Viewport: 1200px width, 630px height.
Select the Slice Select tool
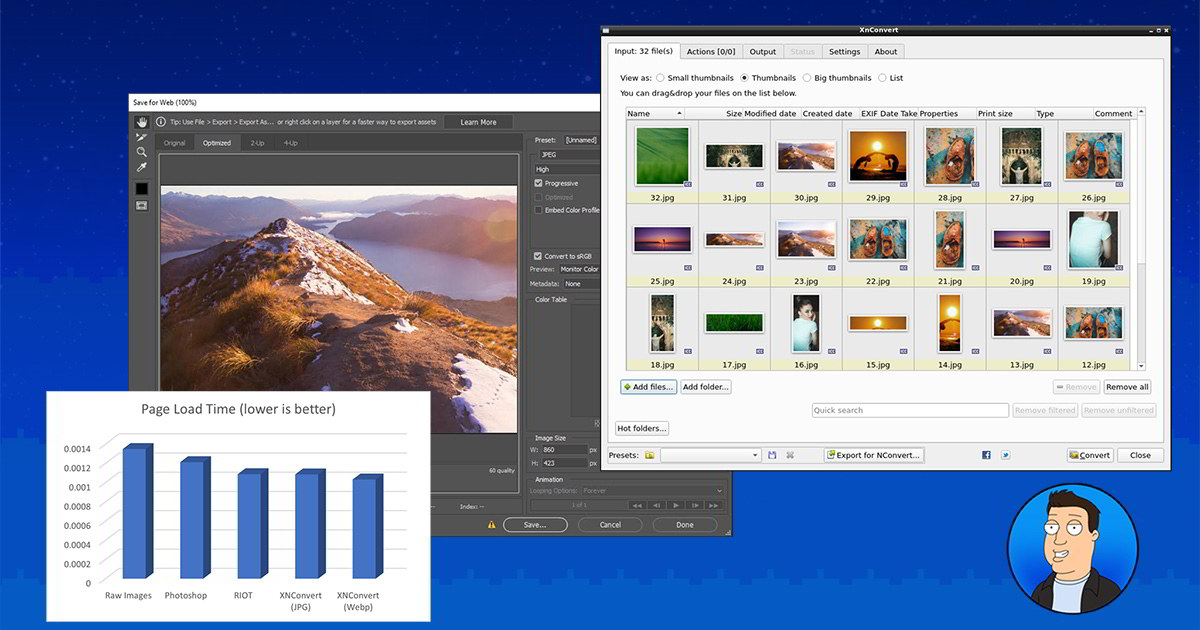coord(141,138)
